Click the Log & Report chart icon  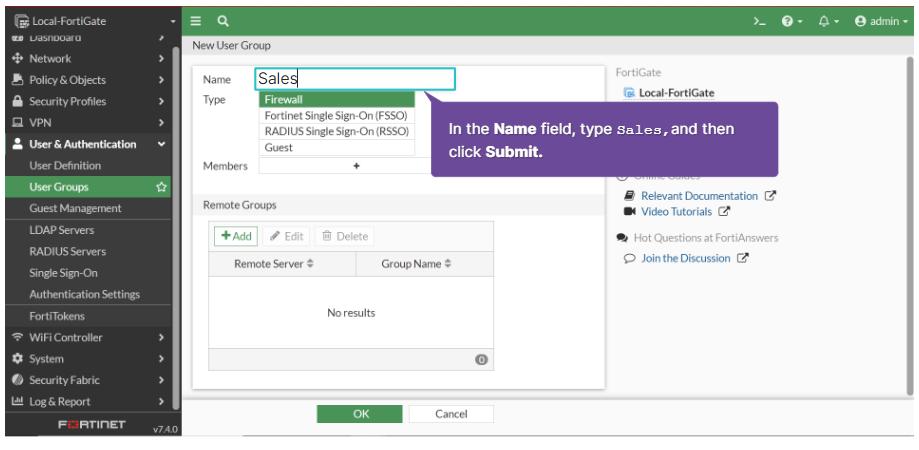point(17,401)
